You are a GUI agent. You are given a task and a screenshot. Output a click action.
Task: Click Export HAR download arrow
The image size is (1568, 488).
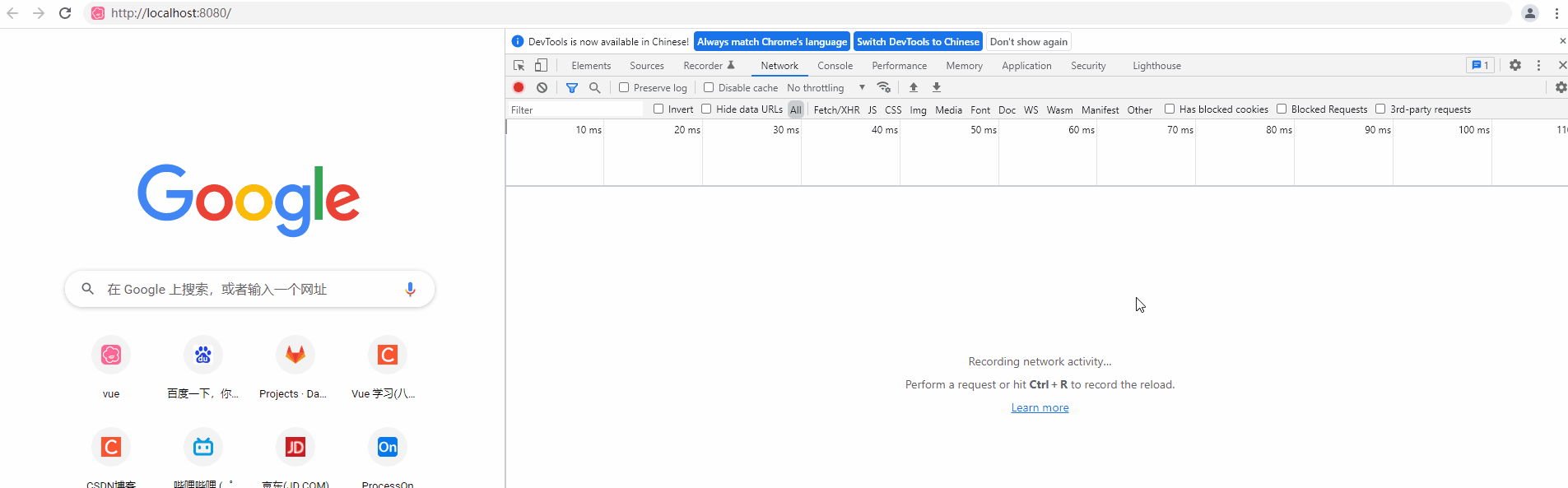936,87
